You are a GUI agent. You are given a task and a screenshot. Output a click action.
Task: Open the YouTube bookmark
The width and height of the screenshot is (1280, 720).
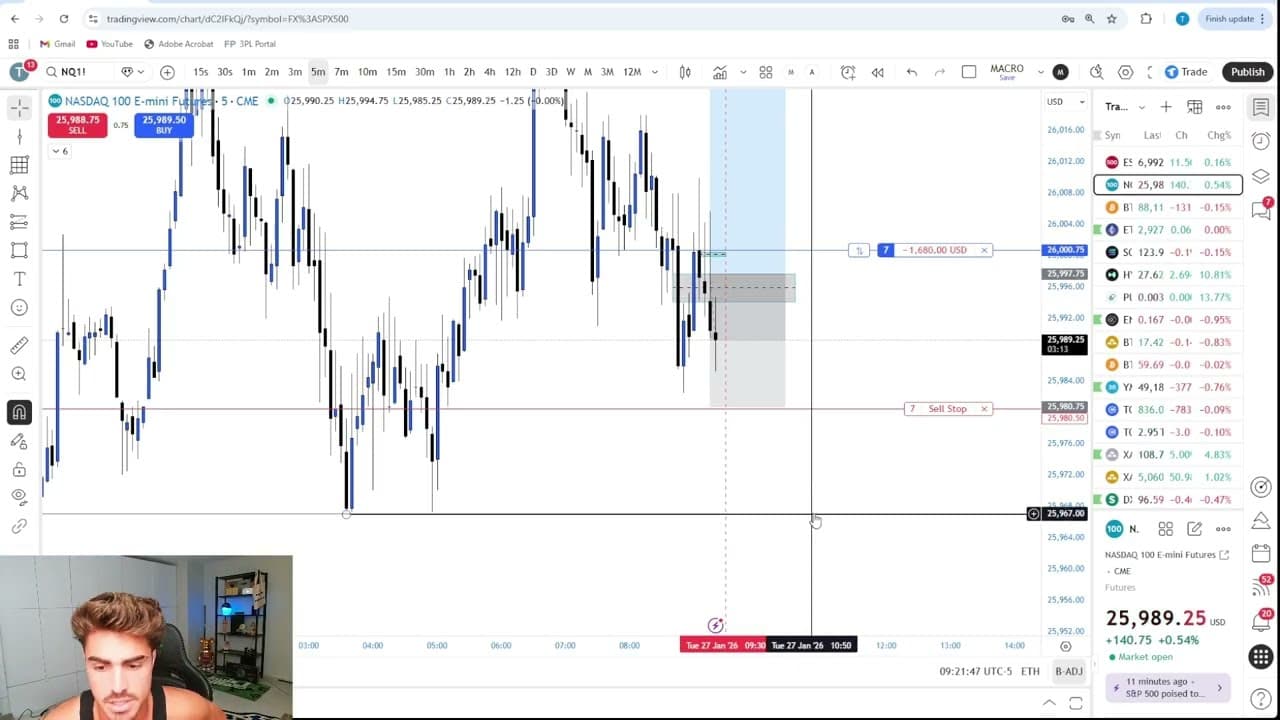(x=110, y=44)
